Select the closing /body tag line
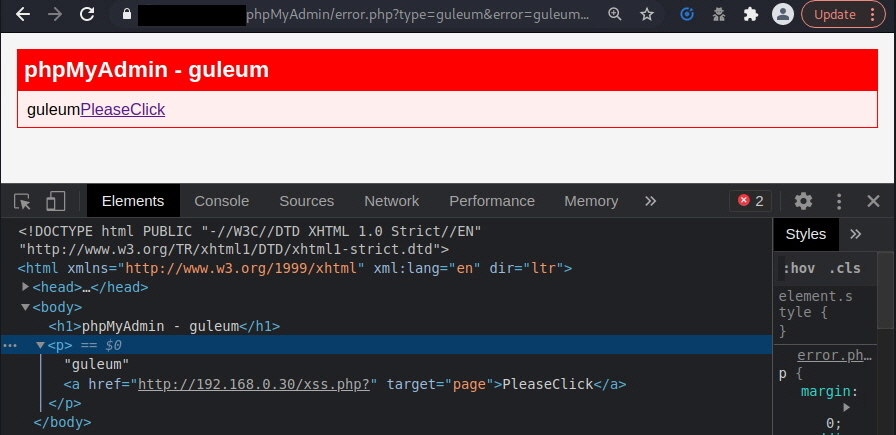Image resolution: width=896 pixels, height=435 pixels. [x=62, y=422]
